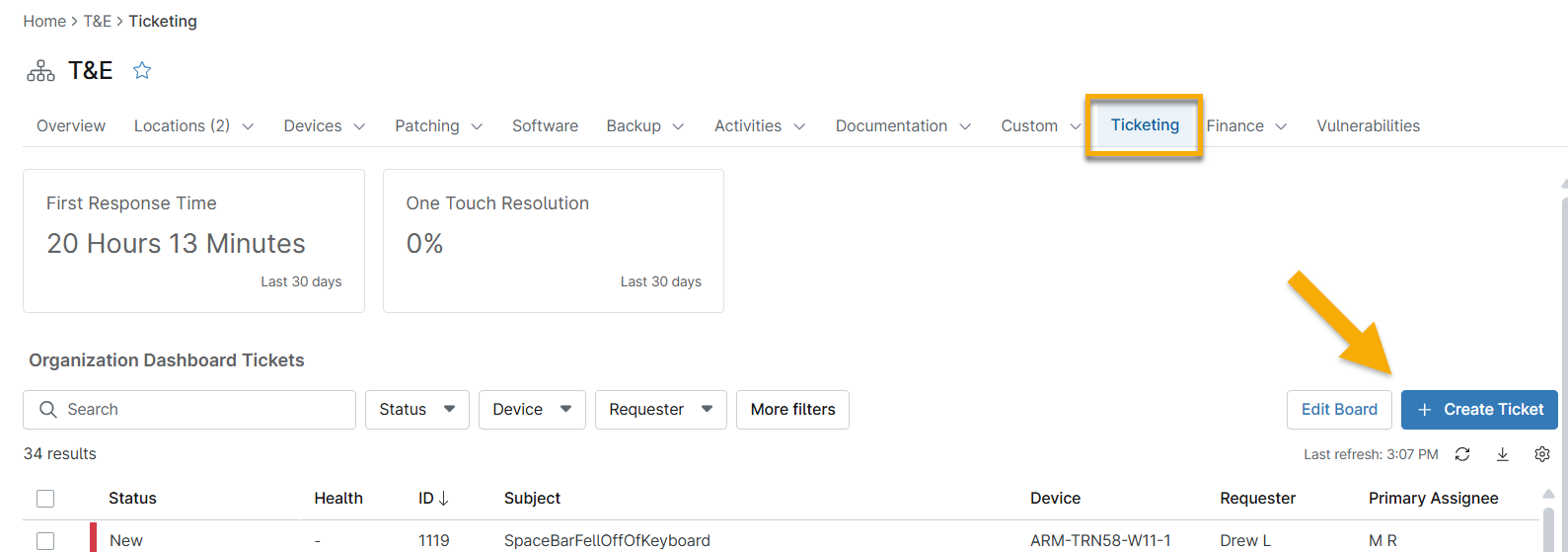
Task: Refresh the ticket list
Action: tap(1462, 454)
